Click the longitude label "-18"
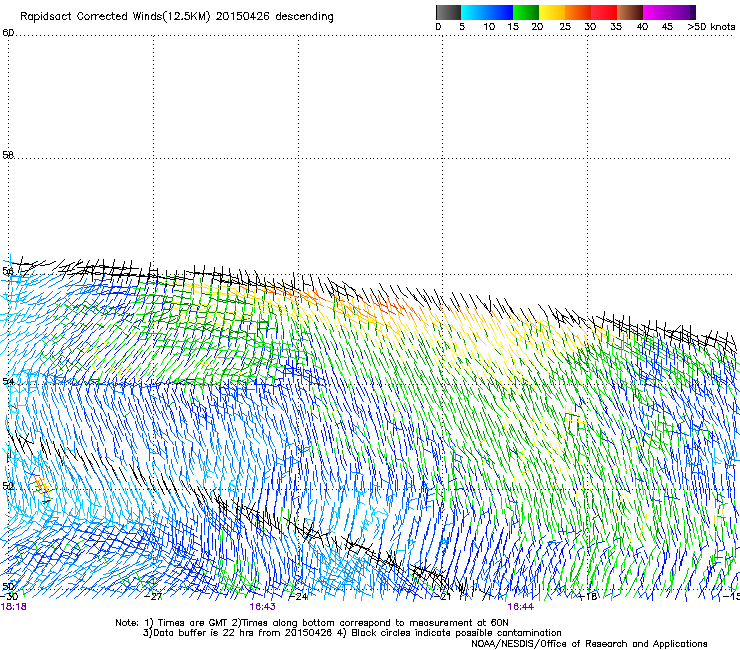This screenshot has width=740, height=650. 588,597
